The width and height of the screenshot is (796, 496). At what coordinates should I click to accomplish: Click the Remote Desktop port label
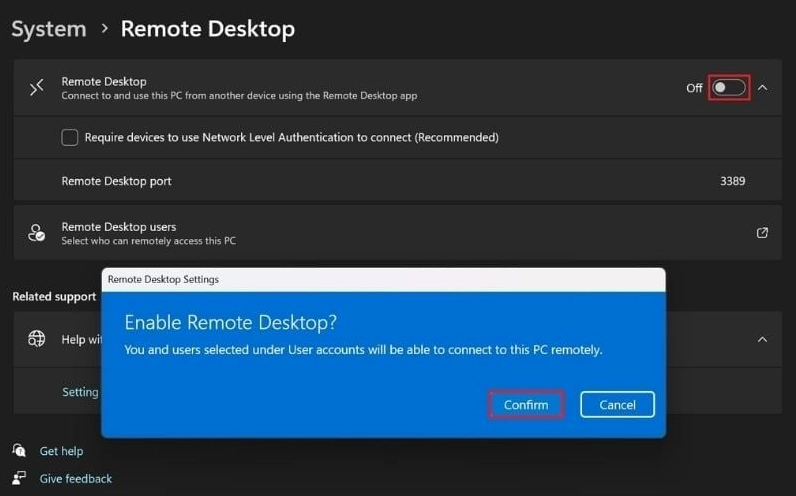[116, 181]
